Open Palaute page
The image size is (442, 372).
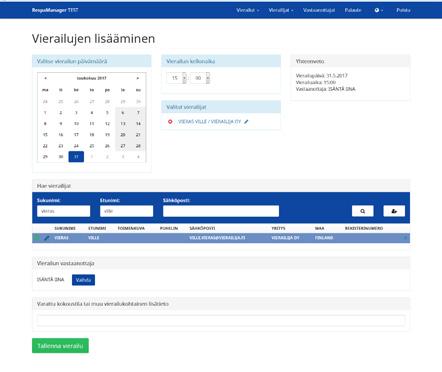353,10
